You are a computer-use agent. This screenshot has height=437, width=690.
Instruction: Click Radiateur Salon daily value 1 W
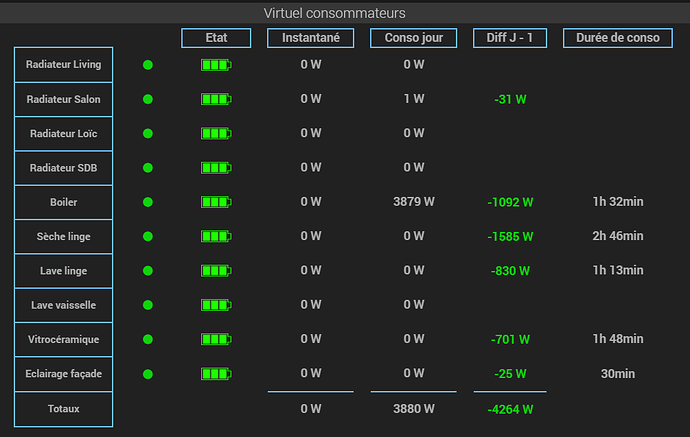(x=414, y=99)
